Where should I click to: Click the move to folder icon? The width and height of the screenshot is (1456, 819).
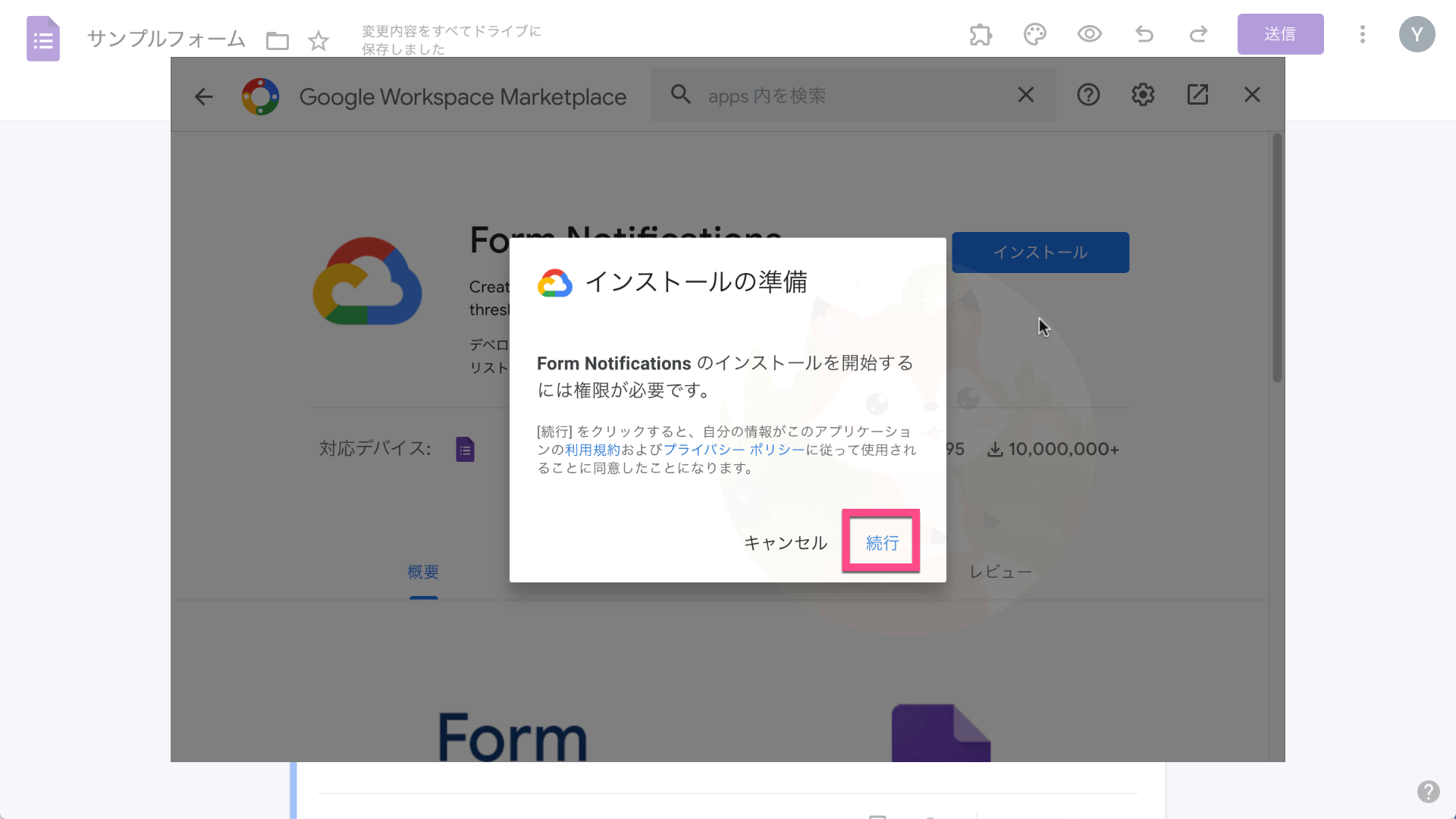point(278,41)
